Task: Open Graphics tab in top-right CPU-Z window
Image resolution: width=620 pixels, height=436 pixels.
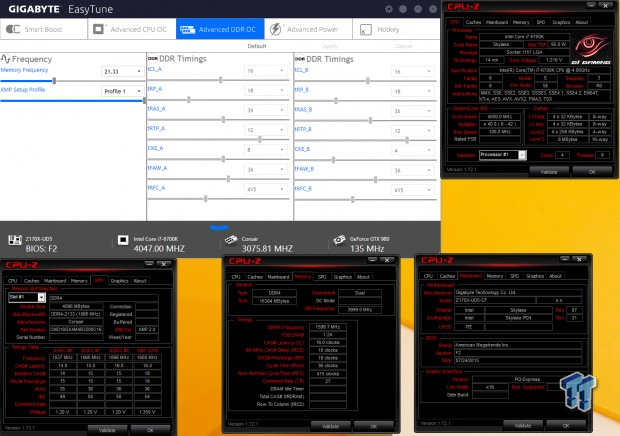Action: pos(561,22)
